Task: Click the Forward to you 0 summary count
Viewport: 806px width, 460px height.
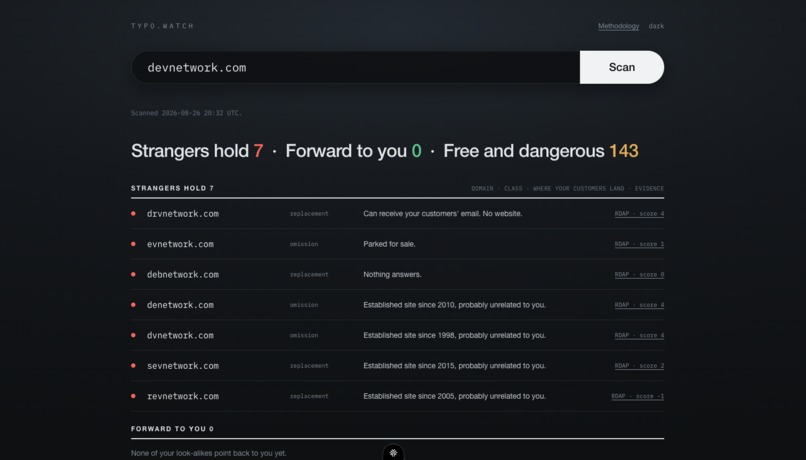Action: pos(353,151)
